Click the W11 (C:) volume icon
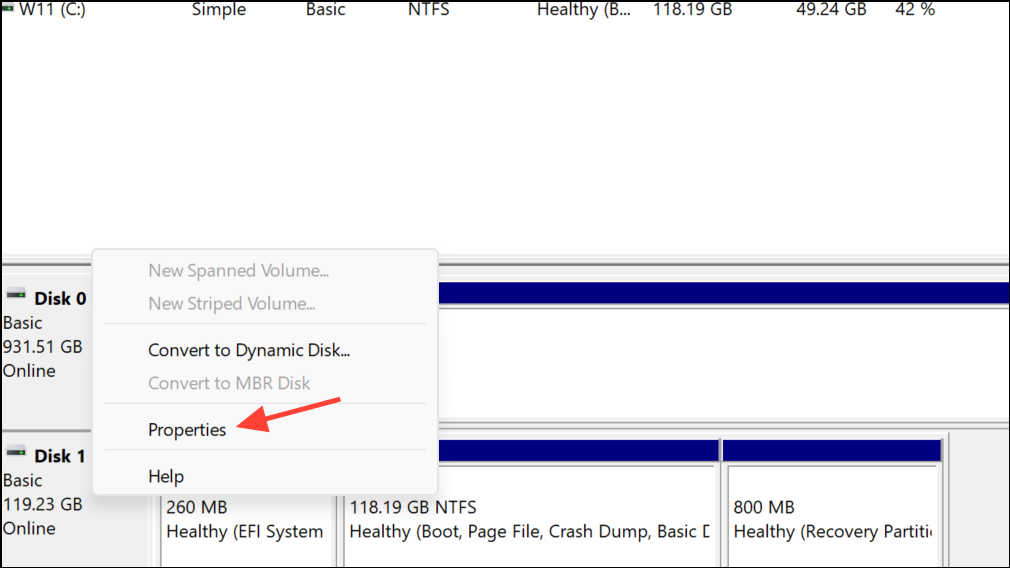This screenshot has height=568, width=1010. pyautogui.click(x=8, y=8)
